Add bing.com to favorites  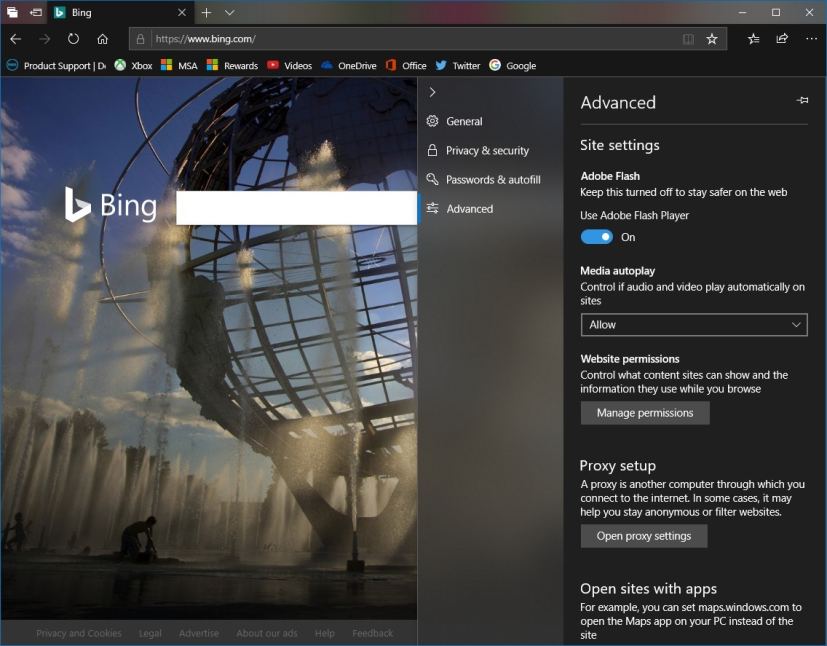click(712, 39)
